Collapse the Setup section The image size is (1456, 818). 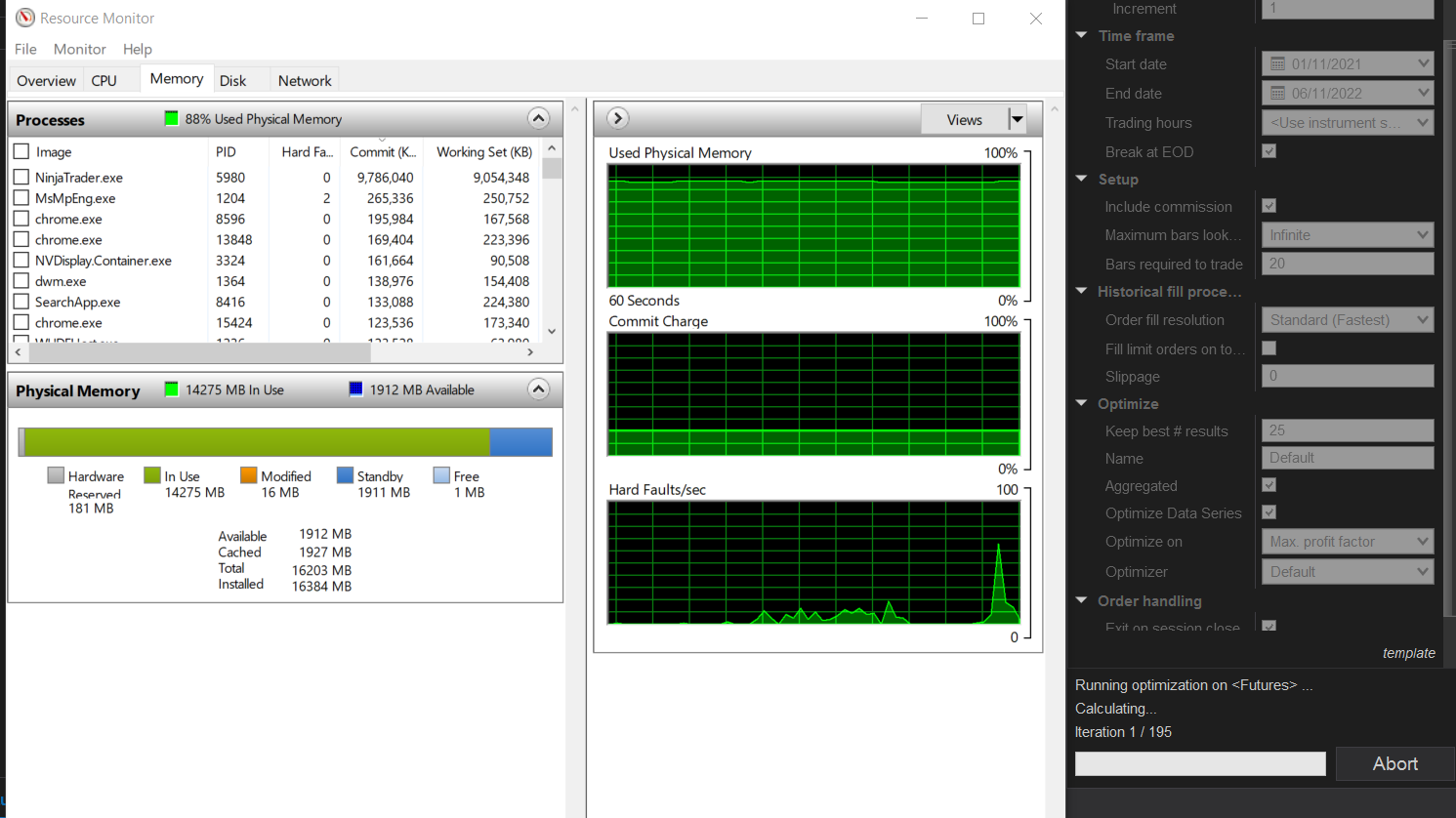tap(1082, 179)
